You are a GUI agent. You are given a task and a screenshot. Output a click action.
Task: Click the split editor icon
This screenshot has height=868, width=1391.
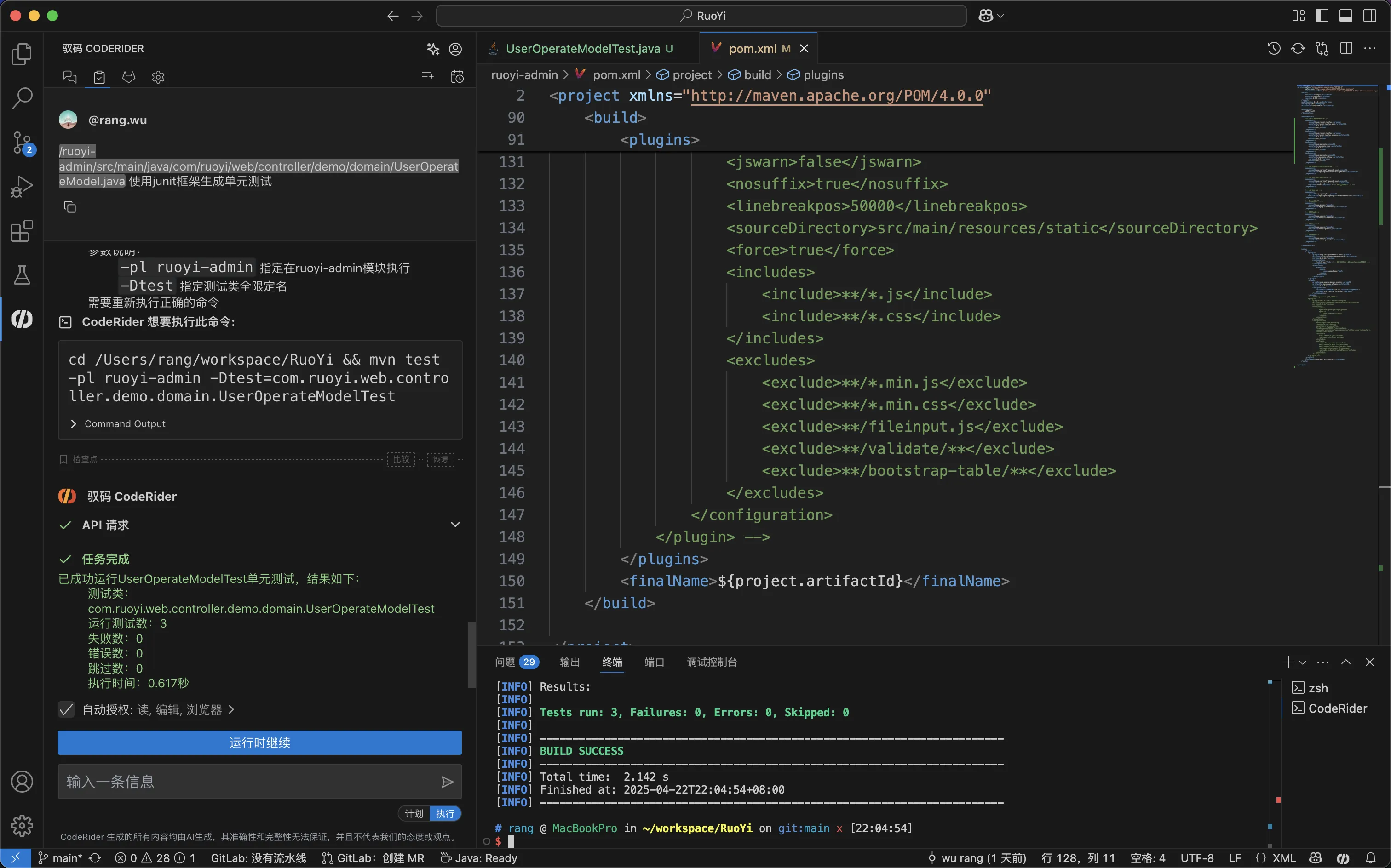(x=1346, y=48)
